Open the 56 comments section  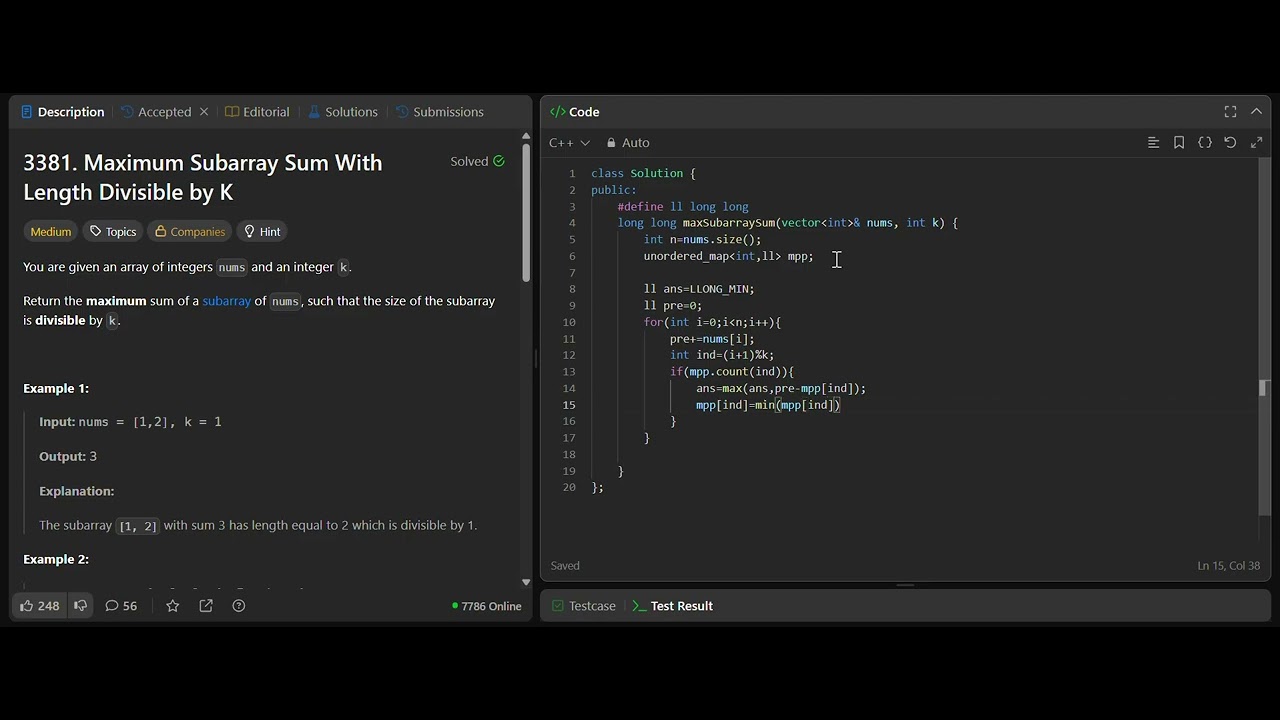pyautogui.click(x=121, y=606)
